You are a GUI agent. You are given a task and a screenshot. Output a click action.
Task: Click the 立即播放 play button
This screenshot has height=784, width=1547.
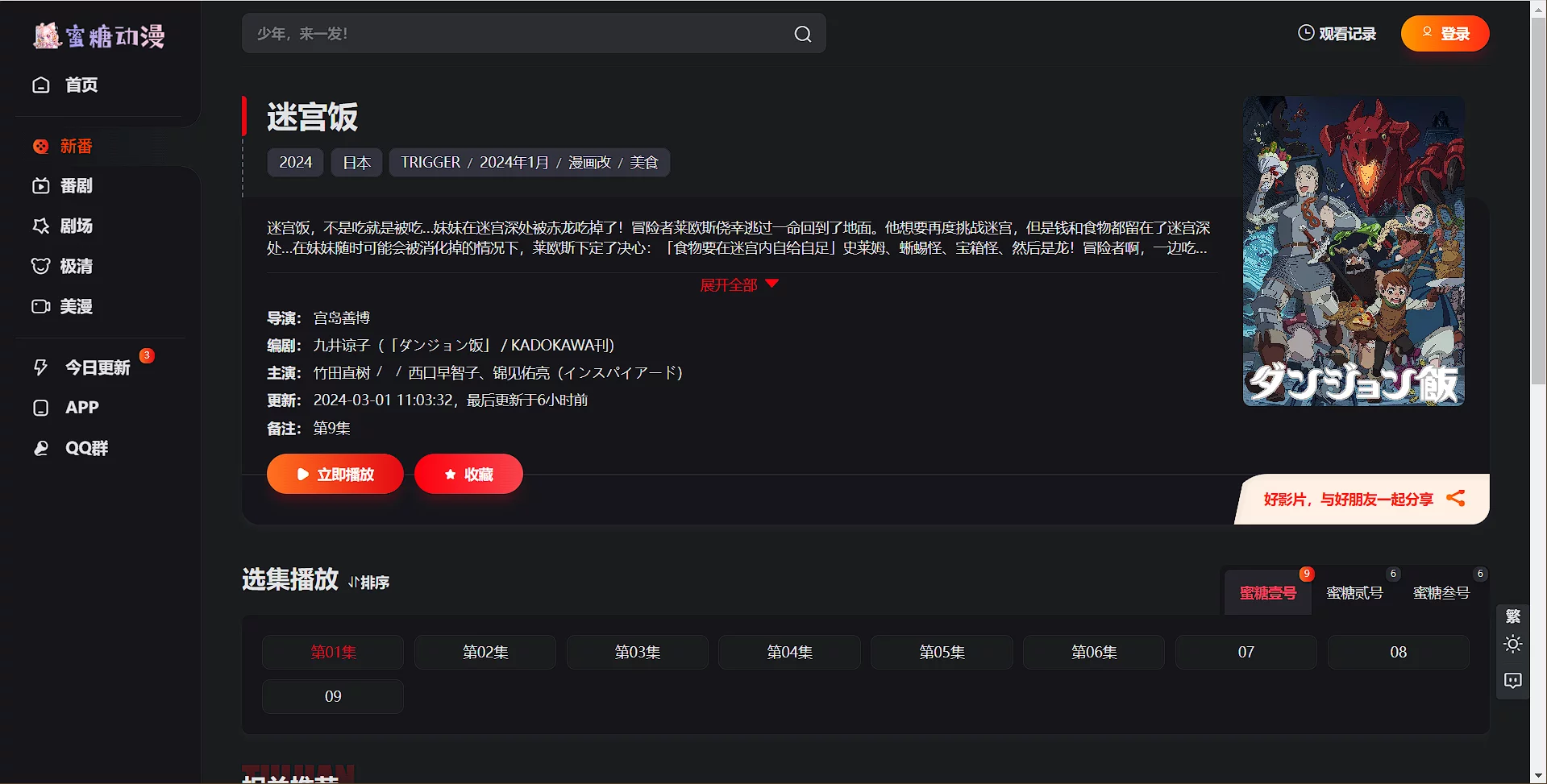pos(335,475)
